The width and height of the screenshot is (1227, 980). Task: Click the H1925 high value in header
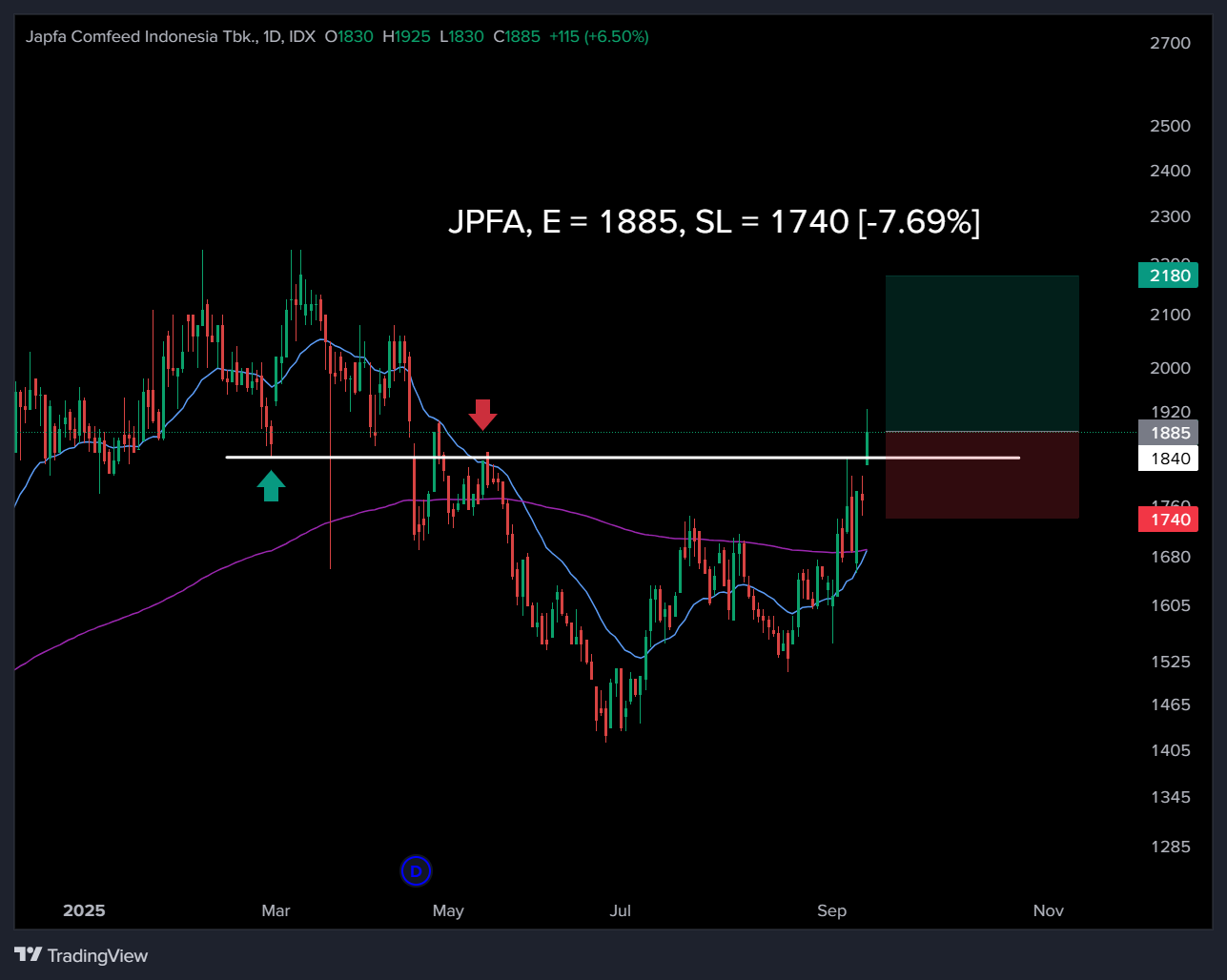coord(406,36)
